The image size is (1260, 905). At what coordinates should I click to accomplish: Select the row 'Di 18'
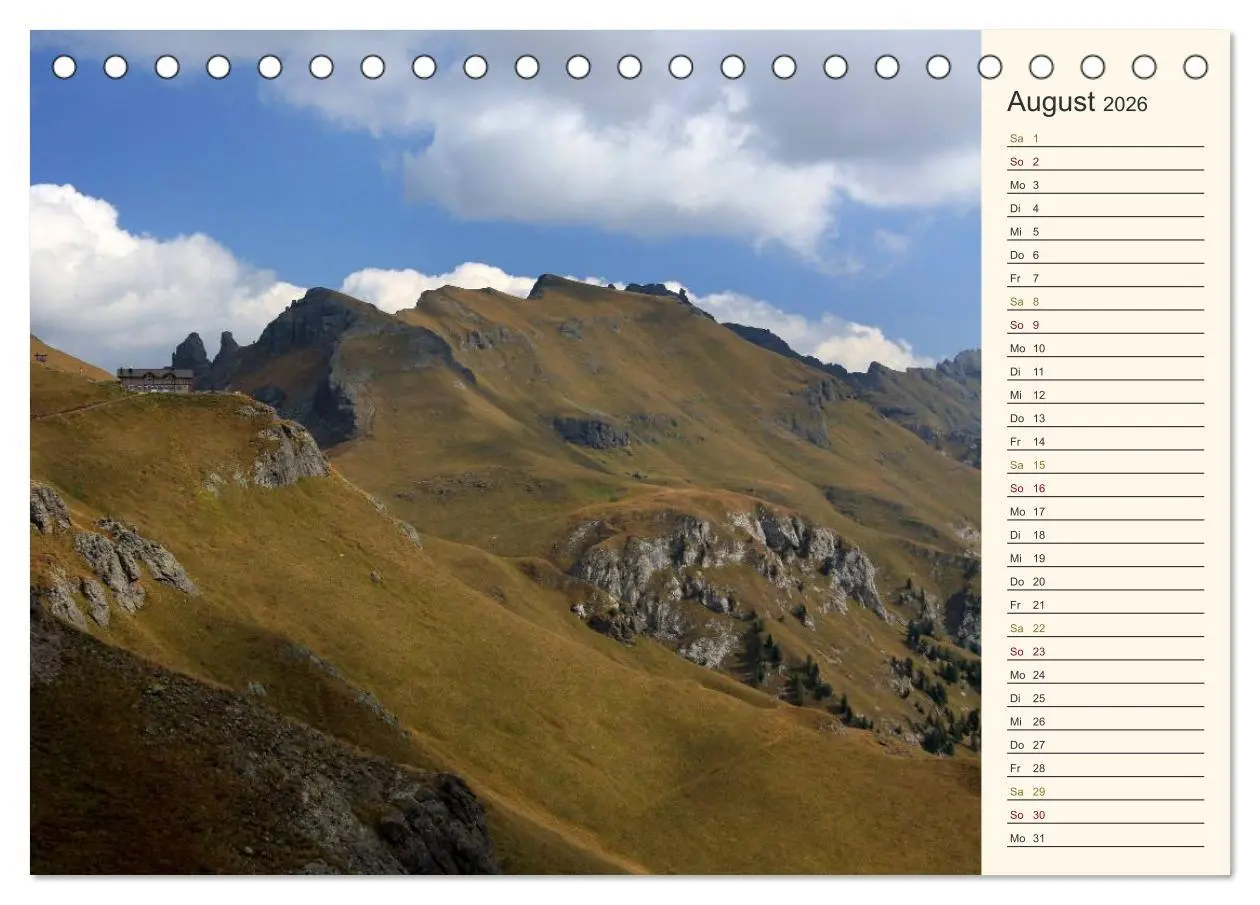coord(1105,535)
